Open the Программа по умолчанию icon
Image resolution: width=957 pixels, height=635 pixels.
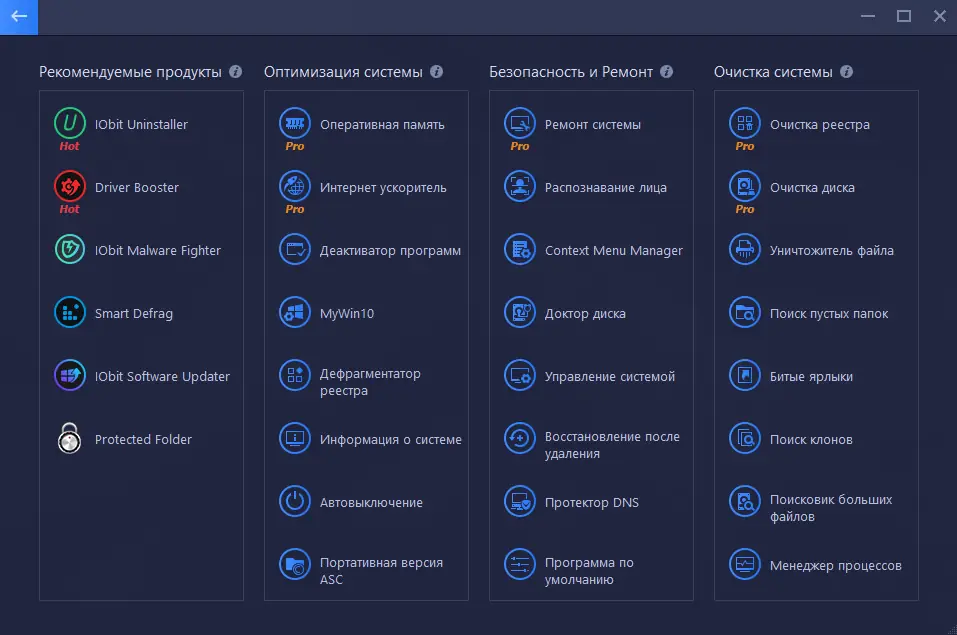point(520,564)
